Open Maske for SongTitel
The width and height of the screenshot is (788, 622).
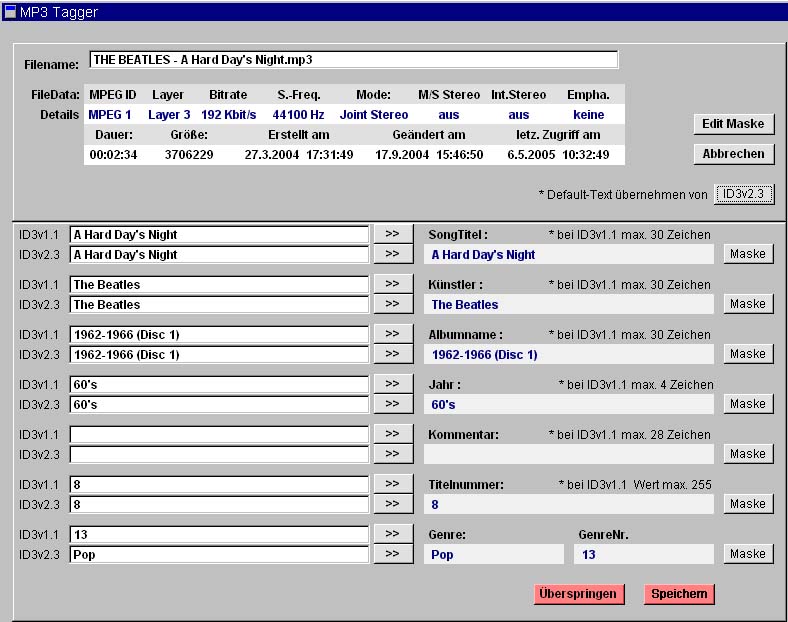(x=747, y=254)
